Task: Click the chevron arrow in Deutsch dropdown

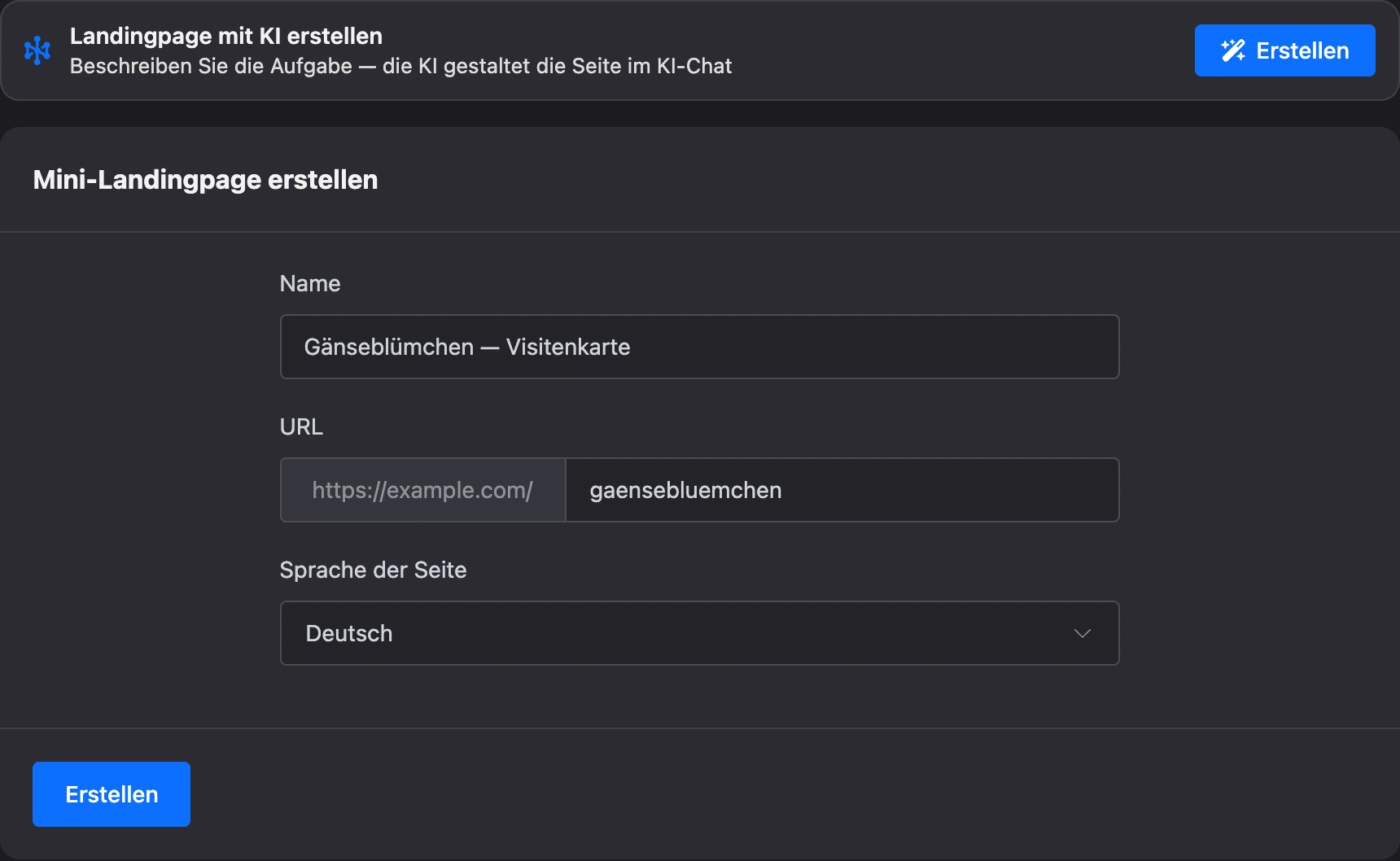Action: click(x=1082, y=633)
